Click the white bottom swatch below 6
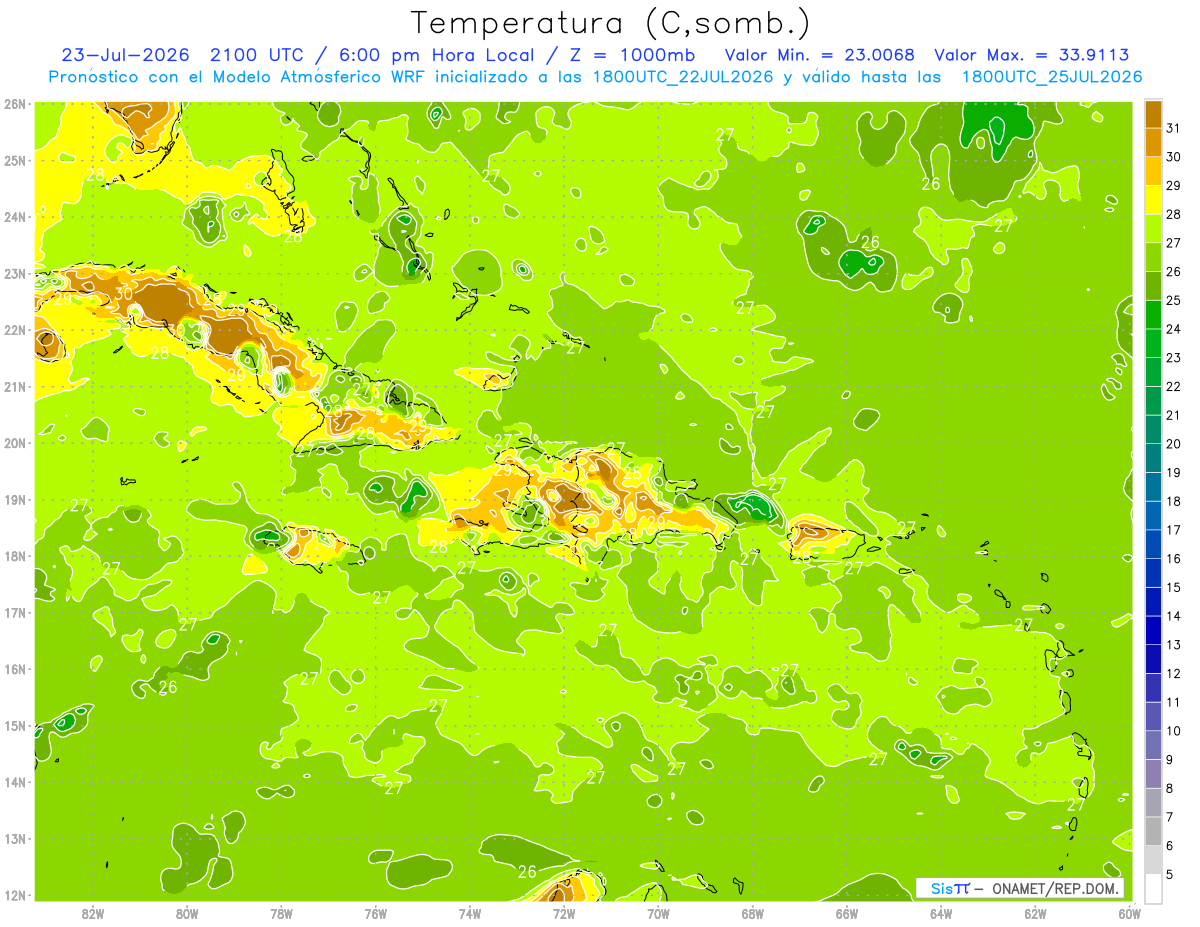Image resolution: width=1200 pixels, height=927 pixels. 1153,888
